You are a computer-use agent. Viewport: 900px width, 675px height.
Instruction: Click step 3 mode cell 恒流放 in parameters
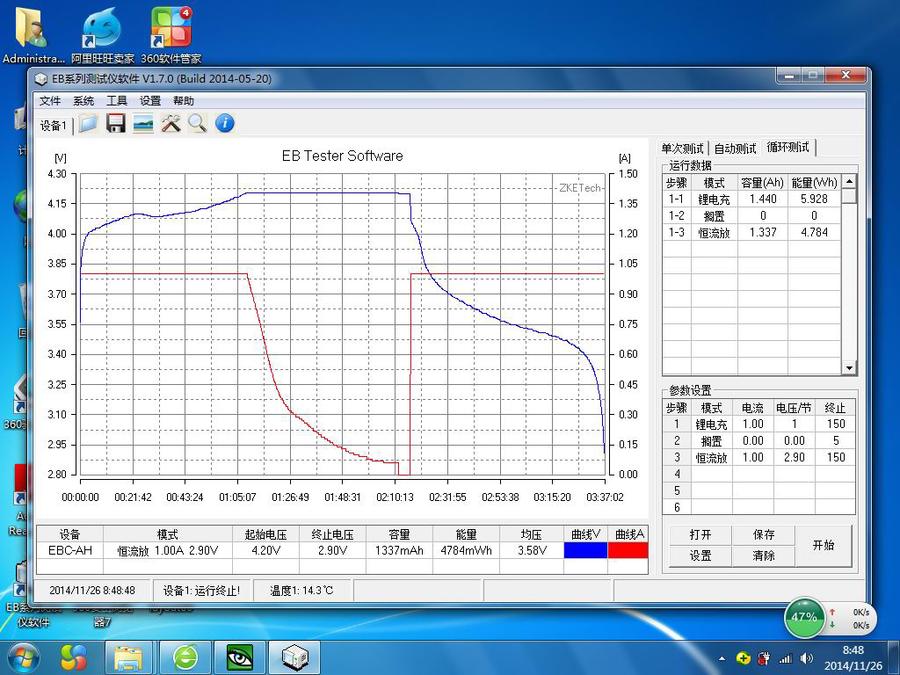(x=711, y=457)
